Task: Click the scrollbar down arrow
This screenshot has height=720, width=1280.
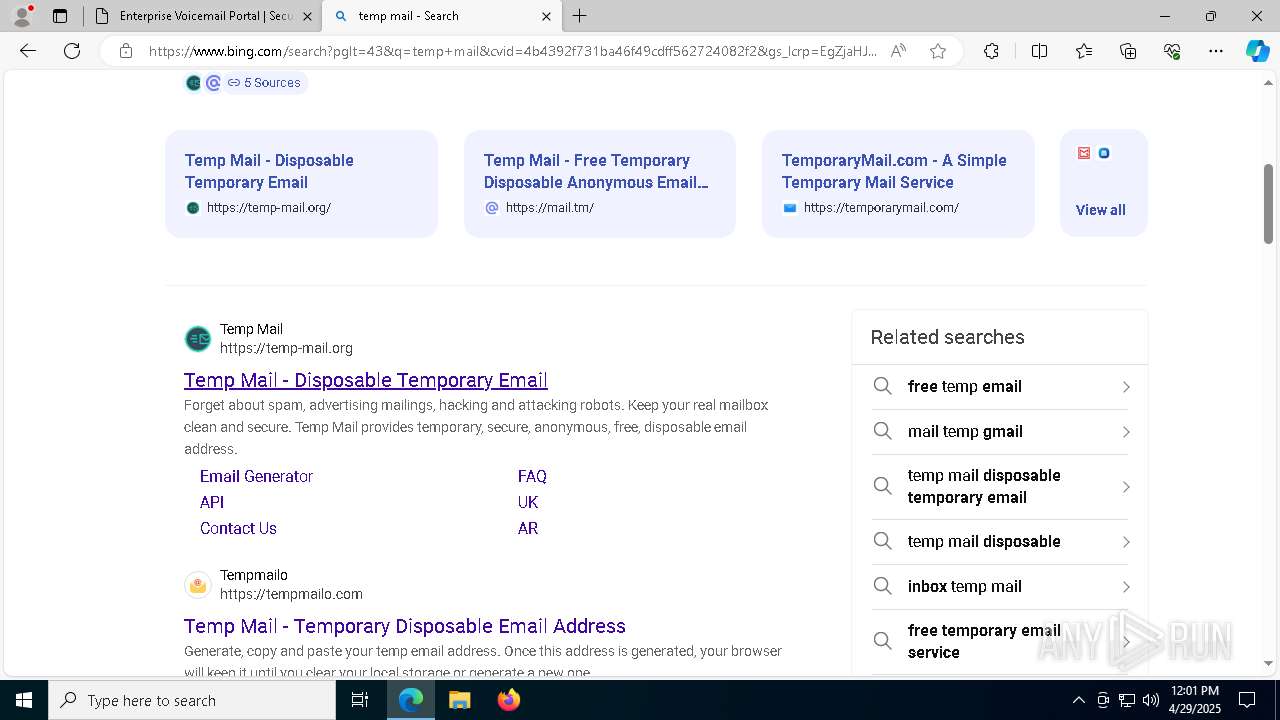Action: coord(1268,663)
